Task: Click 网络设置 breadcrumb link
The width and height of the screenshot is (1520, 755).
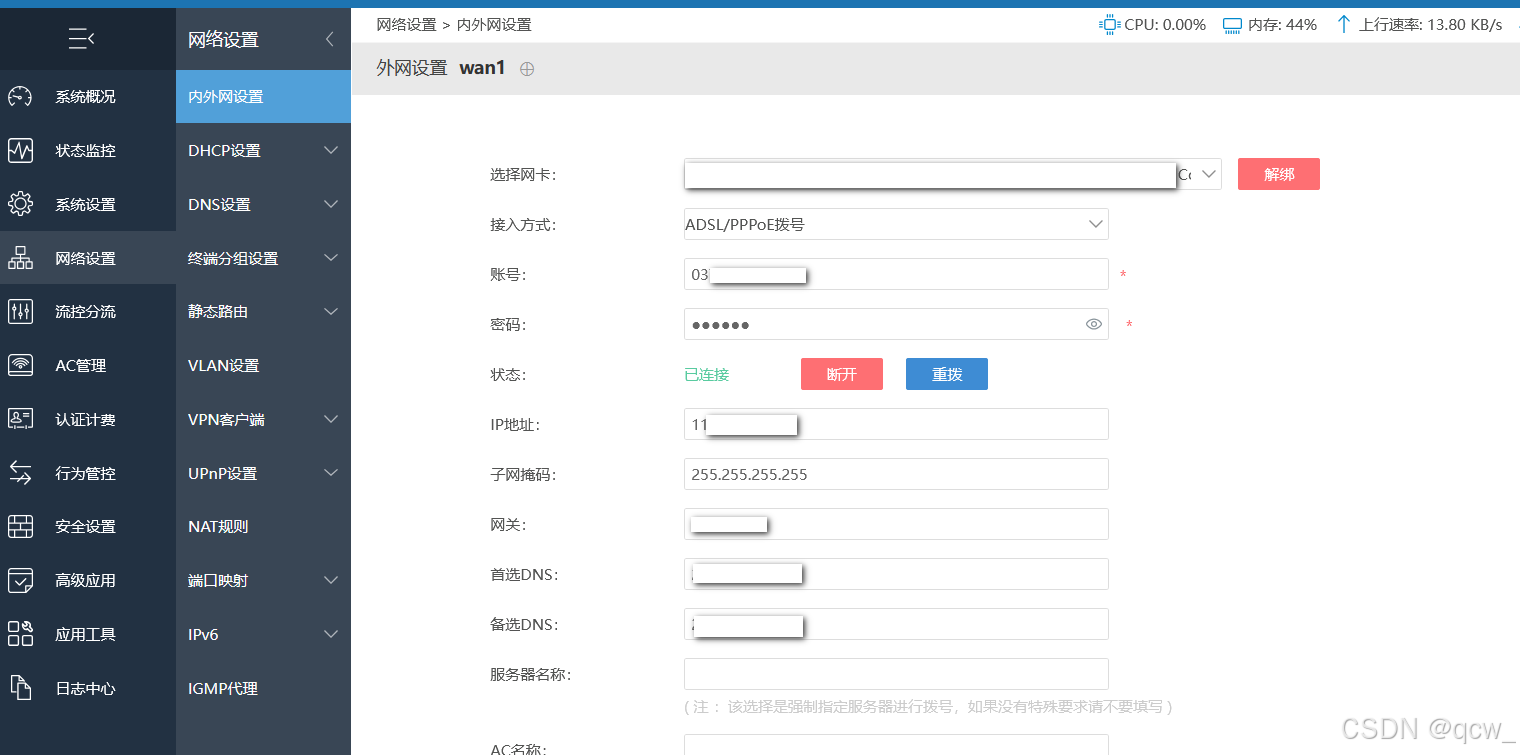Action: 406,24
